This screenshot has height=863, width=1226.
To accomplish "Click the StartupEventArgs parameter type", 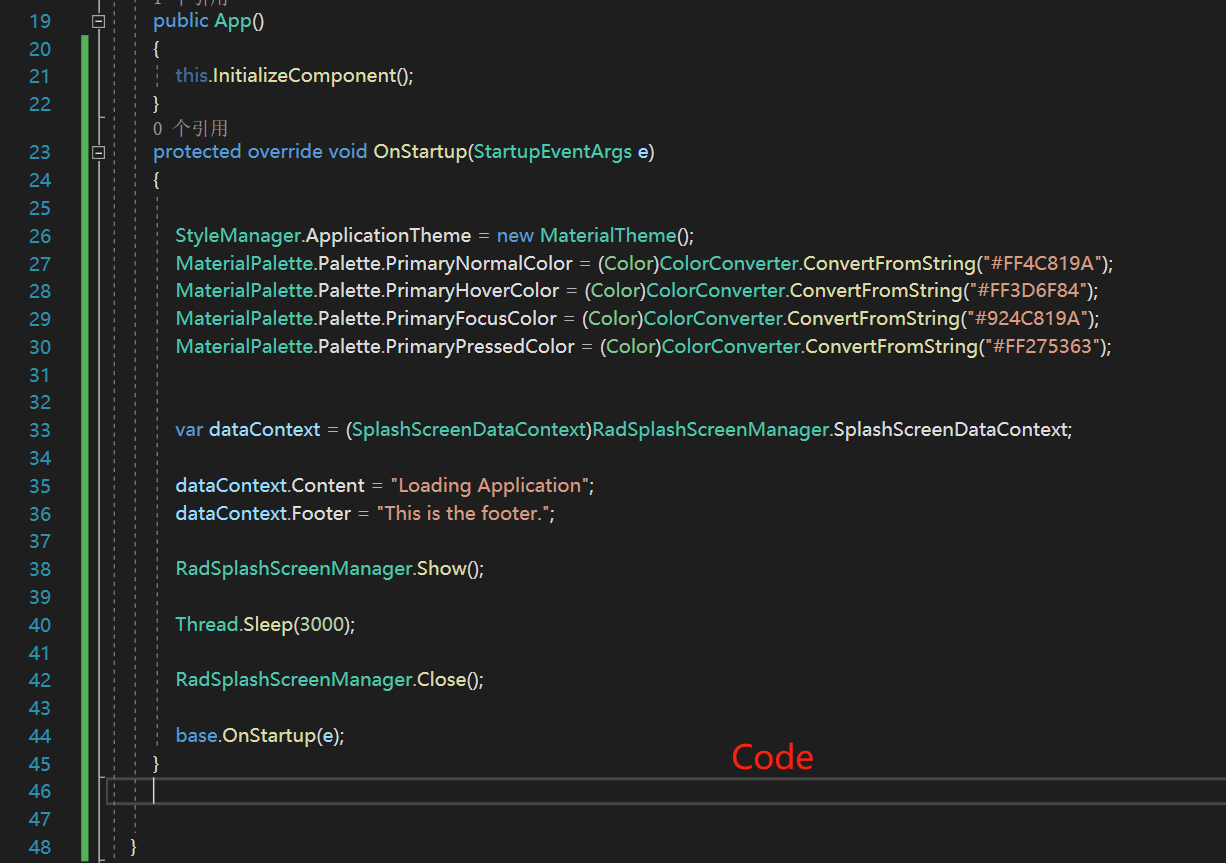I will pyautogui.click(x=553, y=152).
